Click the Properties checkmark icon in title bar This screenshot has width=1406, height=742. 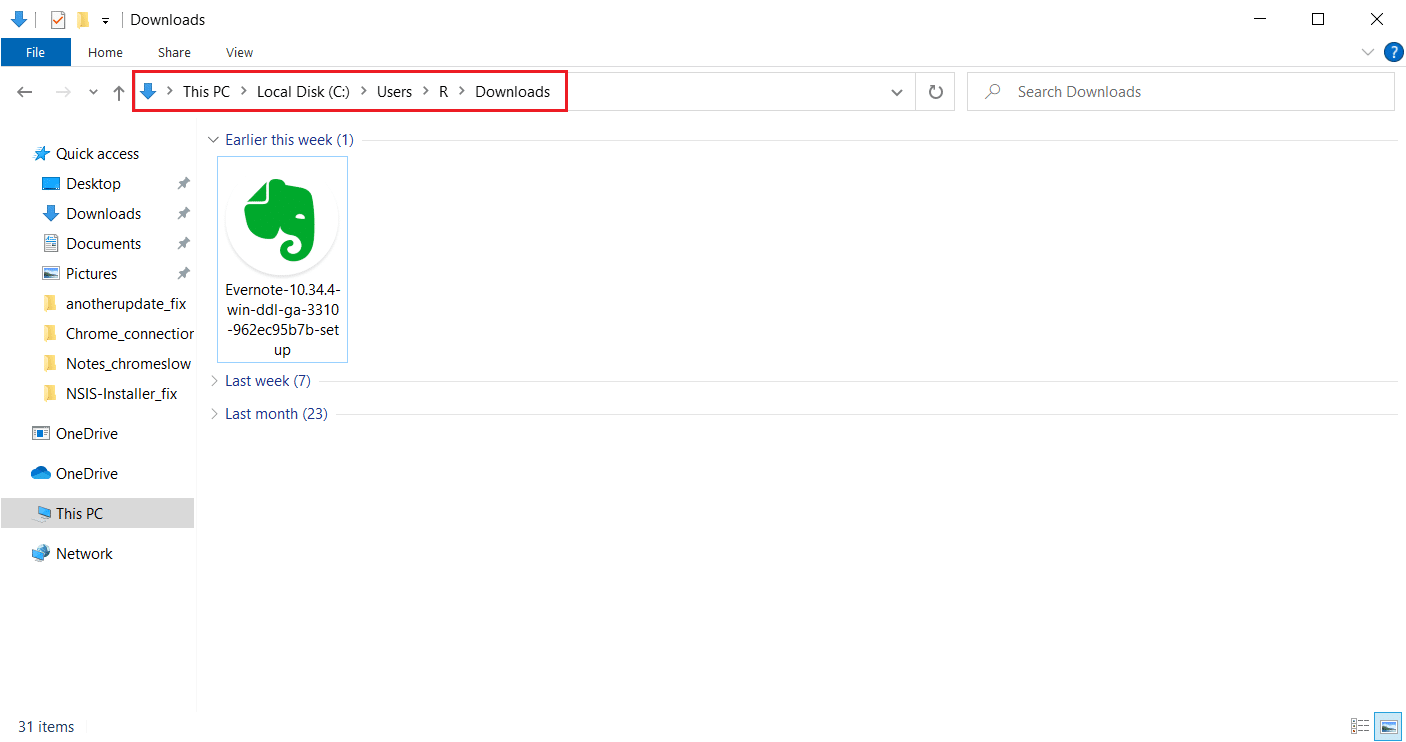coord(58,19)
